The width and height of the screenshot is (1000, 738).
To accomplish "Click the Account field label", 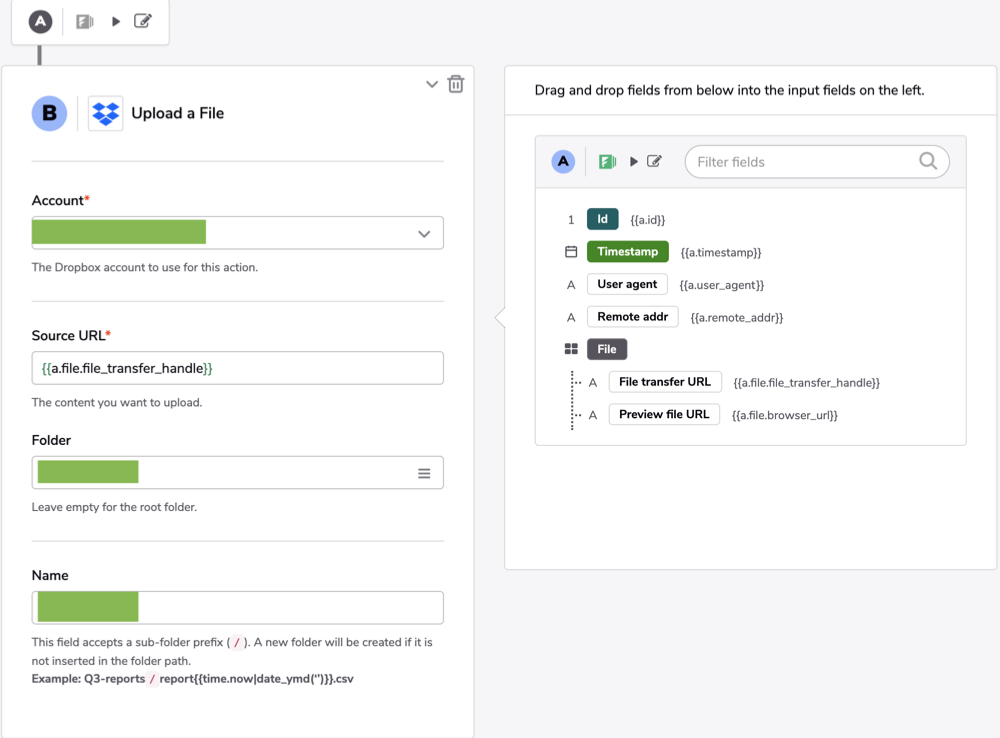I will click(61, 200).
